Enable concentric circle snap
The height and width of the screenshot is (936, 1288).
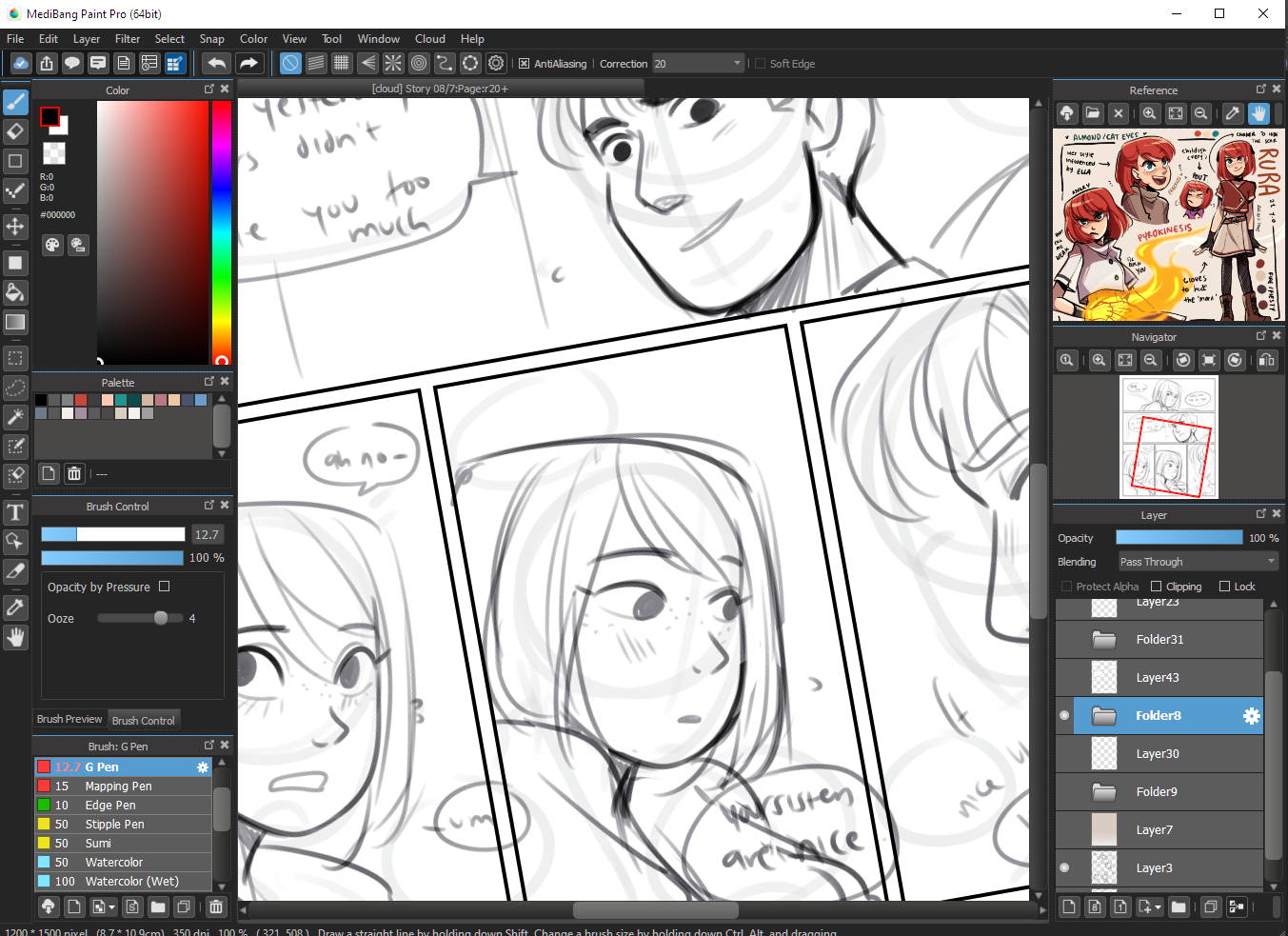(419, 64)
